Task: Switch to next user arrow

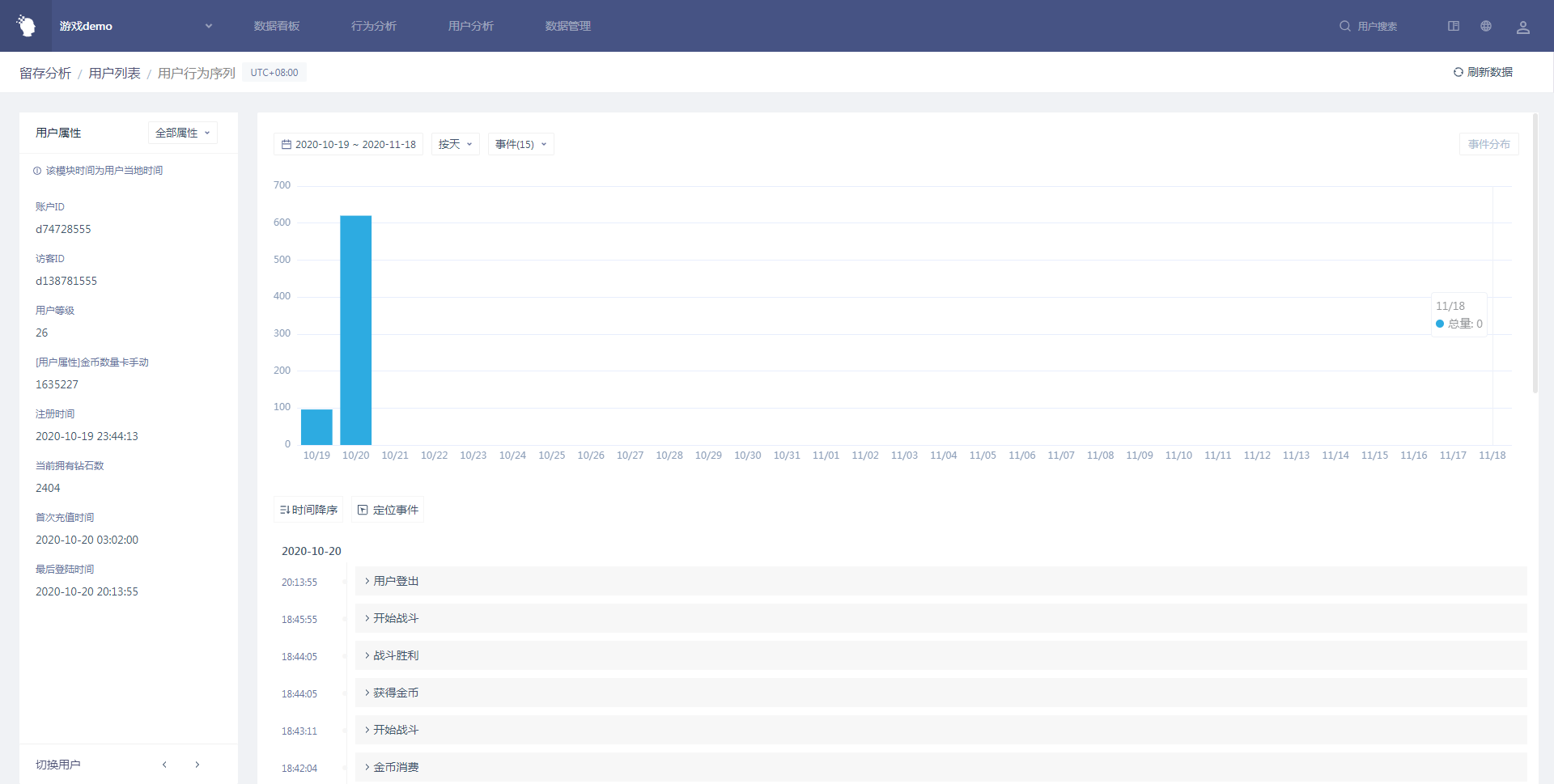Action: click(x=197, y=765)
